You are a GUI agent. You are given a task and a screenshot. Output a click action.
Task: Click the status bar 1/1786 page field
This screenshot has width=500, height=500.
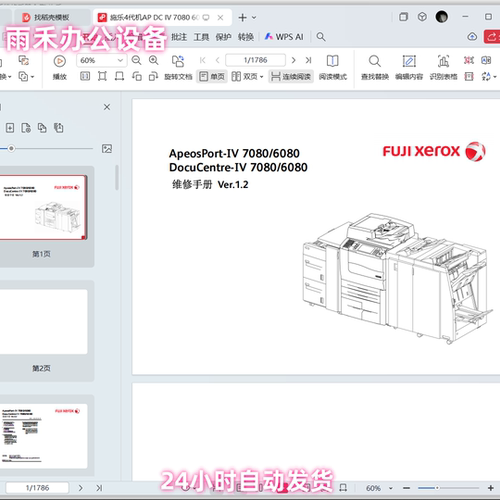pyautogui.click(x=37, y=488)
